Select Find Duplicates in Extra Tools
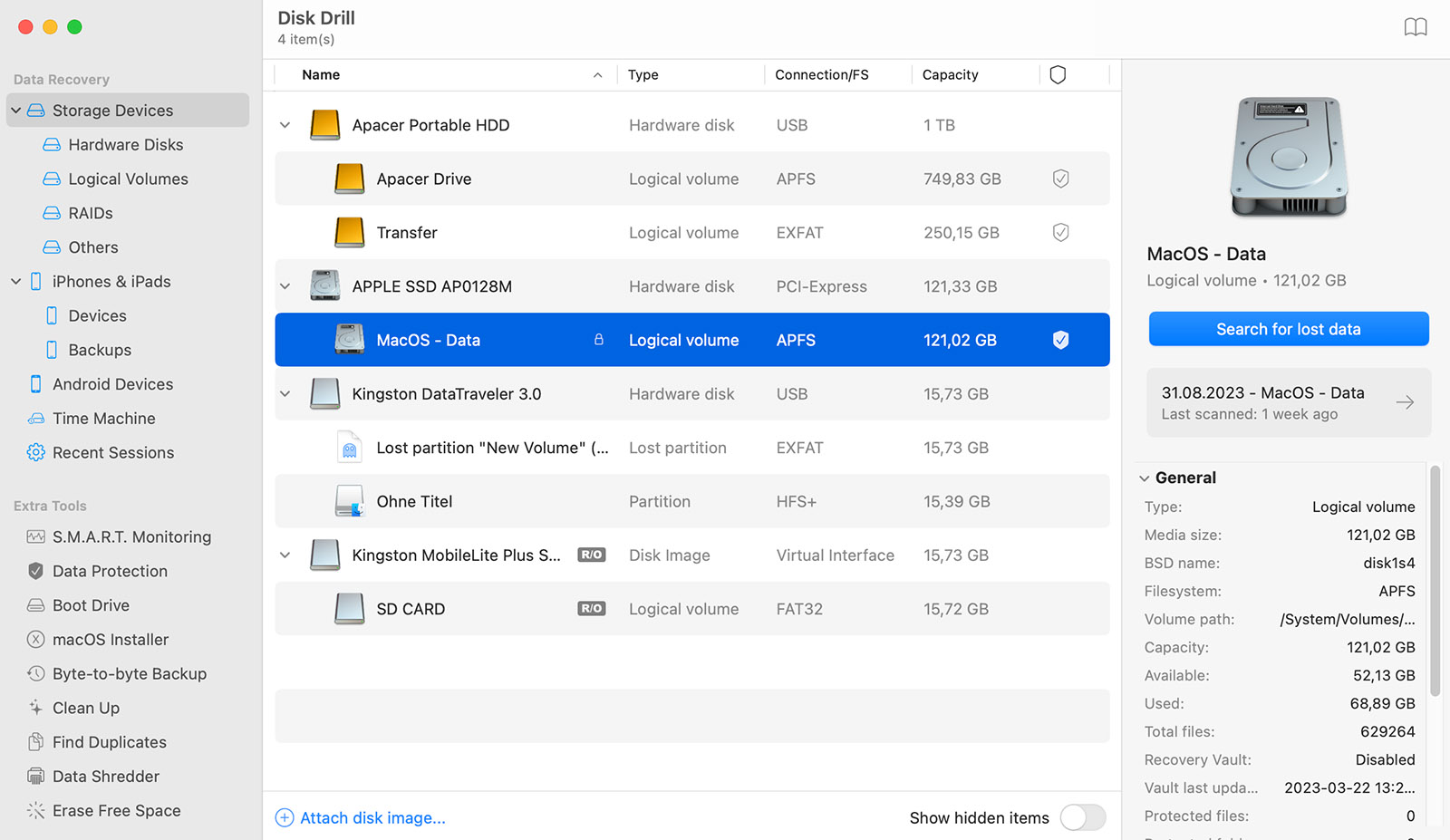This screenshot has height=840, width=1450. 109,741
